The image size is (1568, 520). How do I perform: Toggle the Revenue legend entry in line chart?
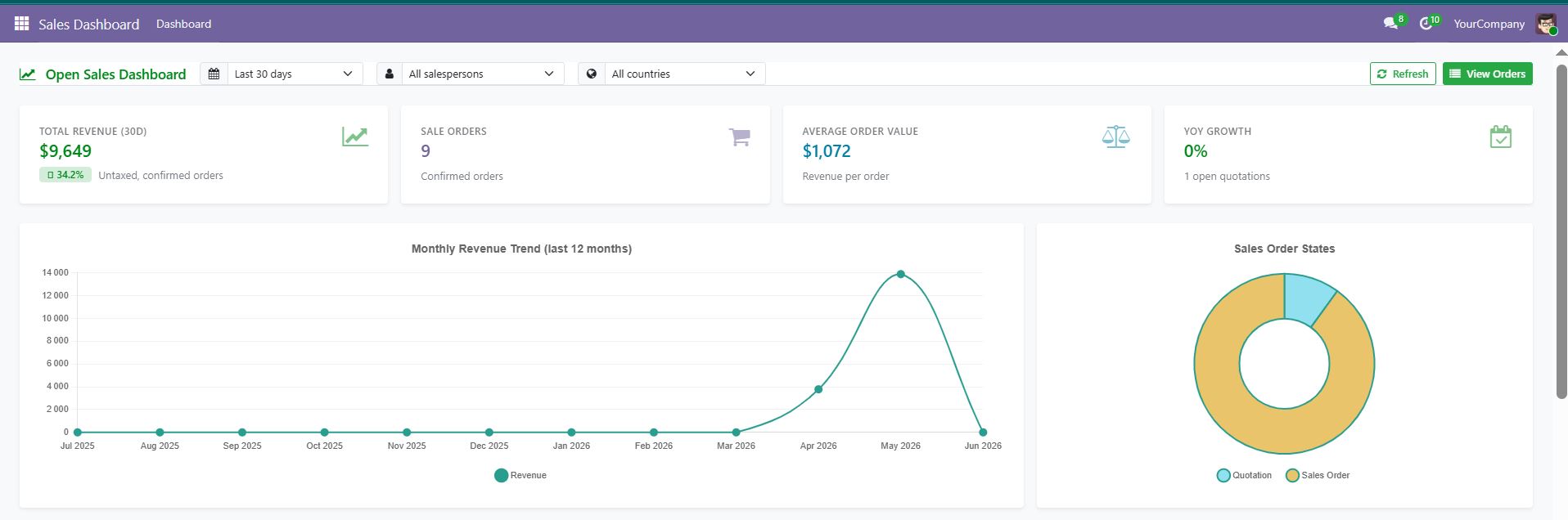(520, 475)
